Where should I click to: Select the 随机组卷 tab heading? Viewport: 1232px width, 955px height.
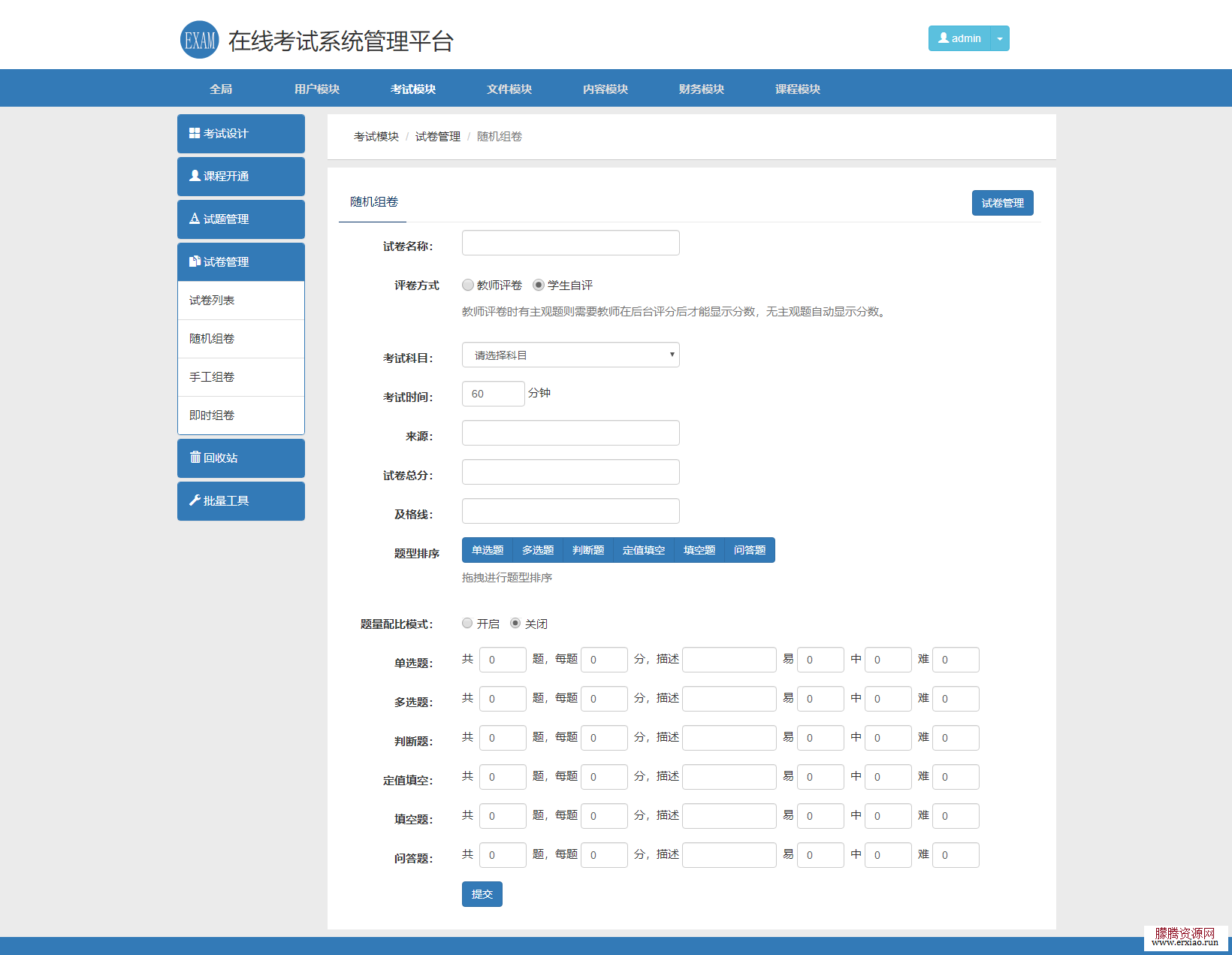[373, 202]
